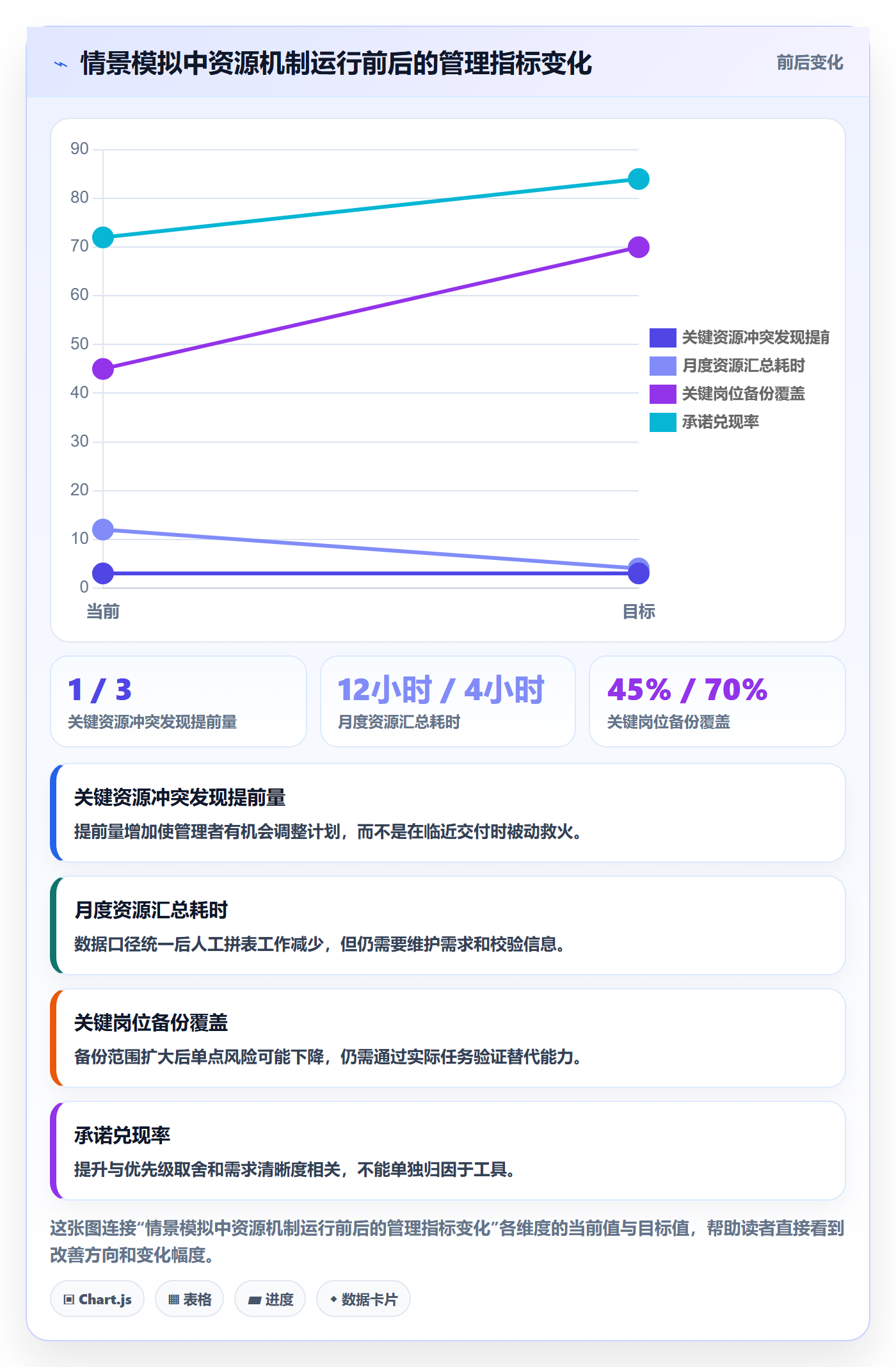Click the icon inside Chart.js chip
The image size is (896, 1367).
[69, 1299]
